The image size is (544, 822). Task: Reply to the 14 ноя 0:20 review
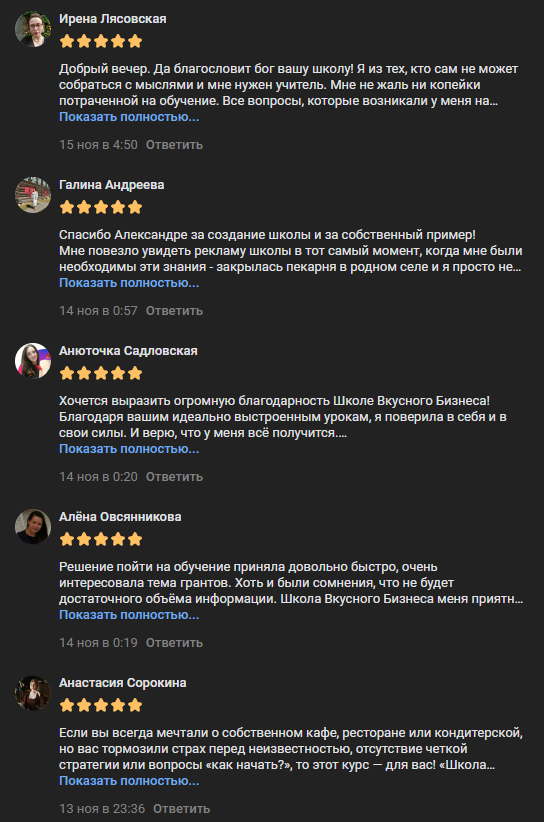[x=174, y=477]
